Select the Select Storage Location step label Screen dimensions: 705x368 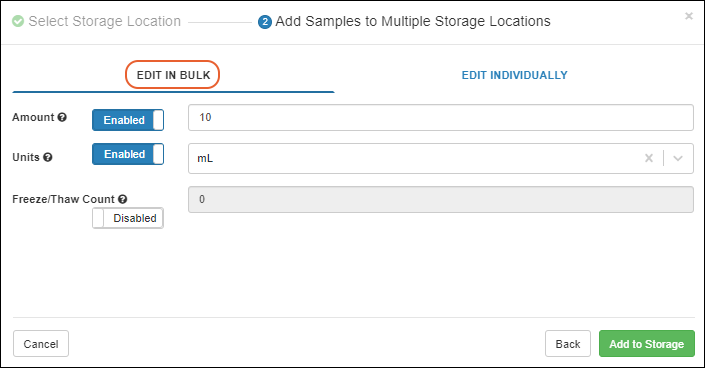[104, 21]
